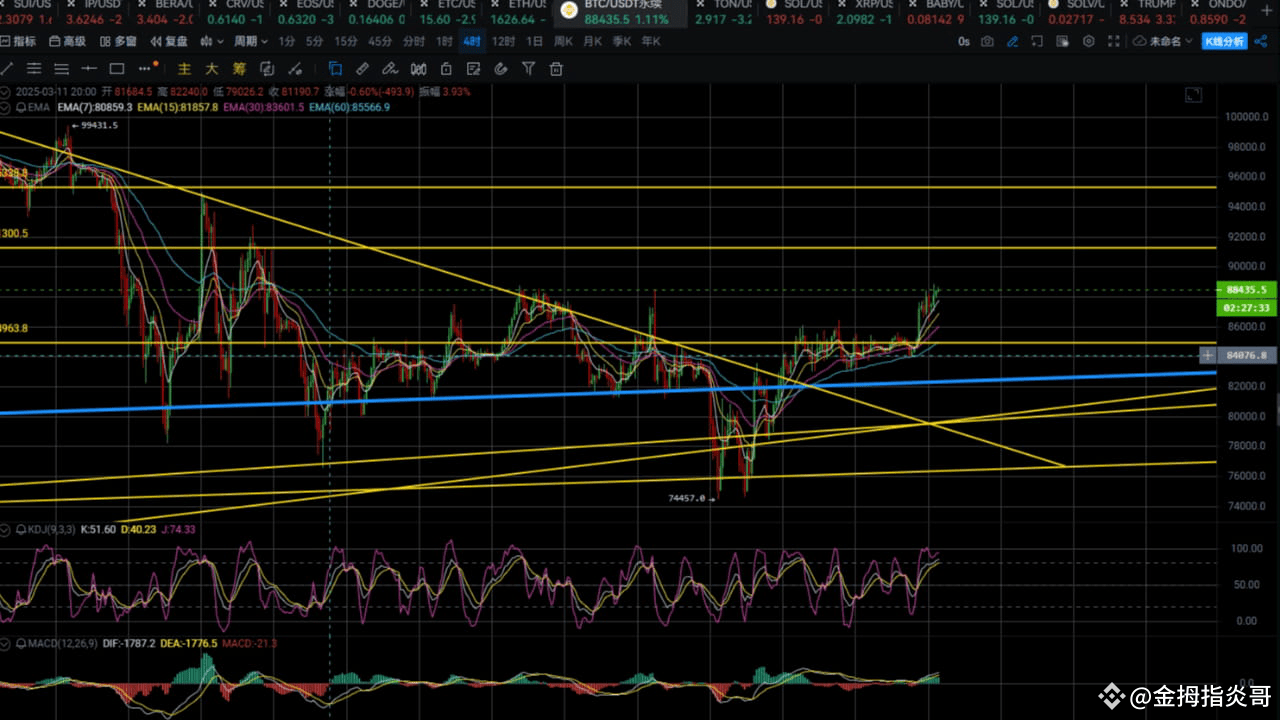The width and height of the screenshot is (1280, 720).
Task: Open more drawing tools (three dots)
Action: (x=146, y=69)
